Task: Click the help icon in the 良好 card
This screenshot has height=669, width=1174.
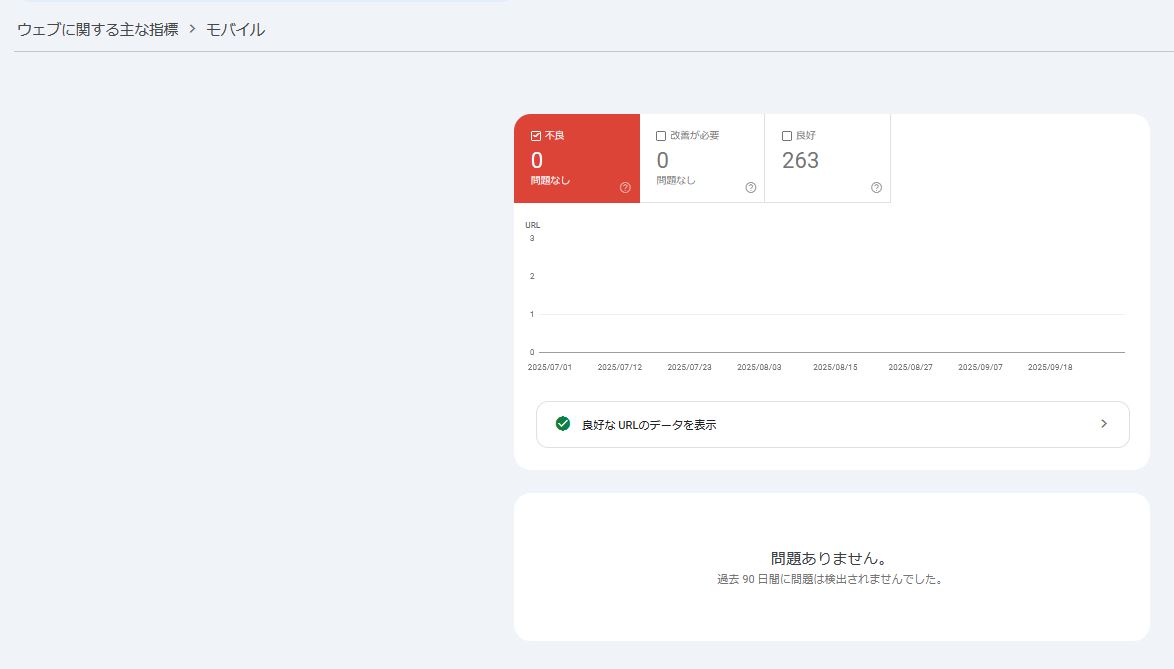Action: (x=876, y=187)
